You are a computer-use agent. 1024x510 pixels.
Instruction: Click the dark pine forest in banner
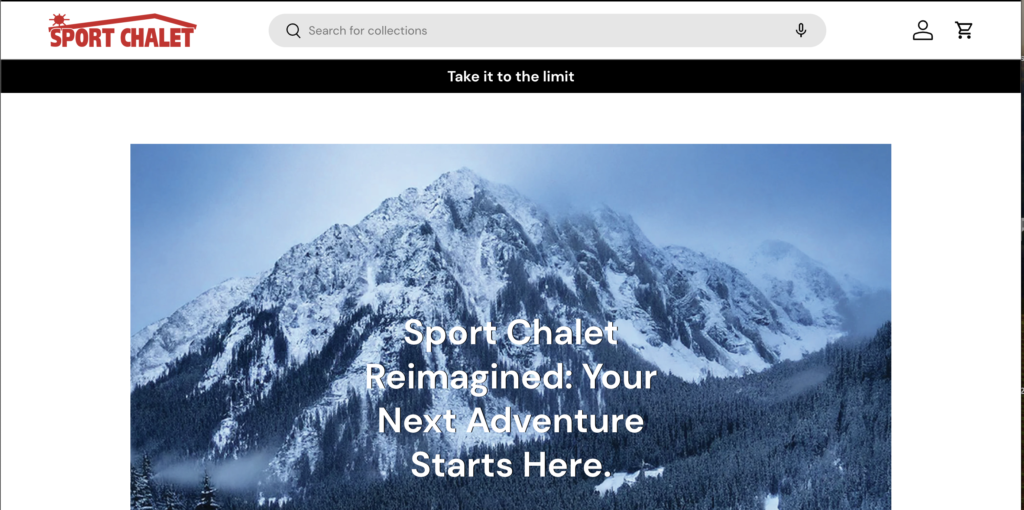[784, 431]
